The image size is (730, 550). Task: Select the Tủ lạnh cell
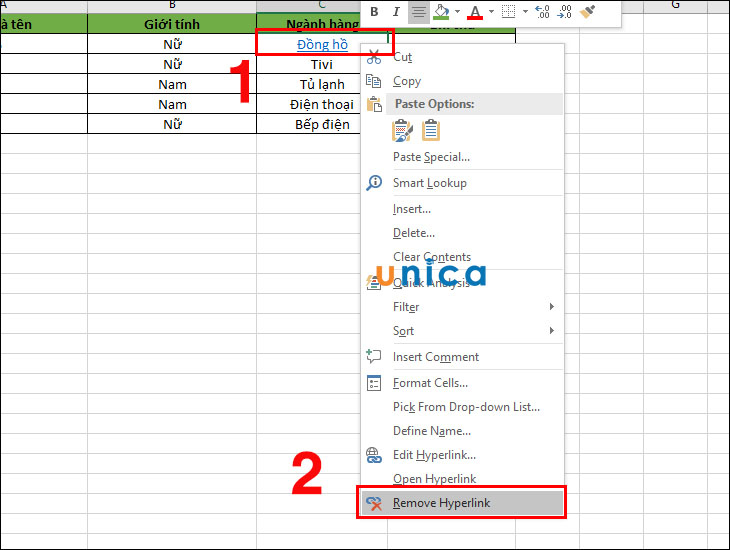pos(322,84)
